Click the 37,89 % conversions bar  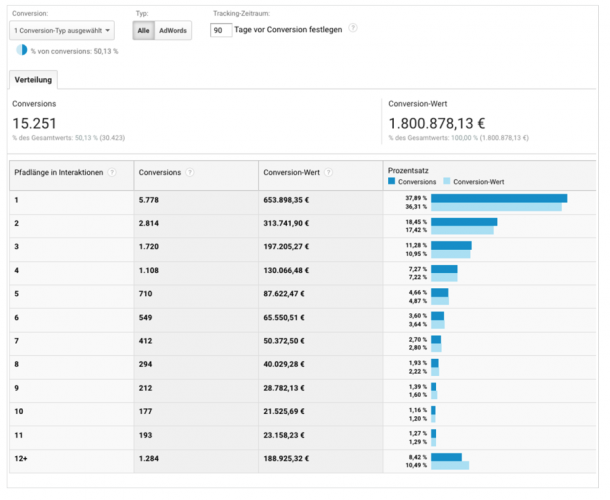[x=499, y=198]
